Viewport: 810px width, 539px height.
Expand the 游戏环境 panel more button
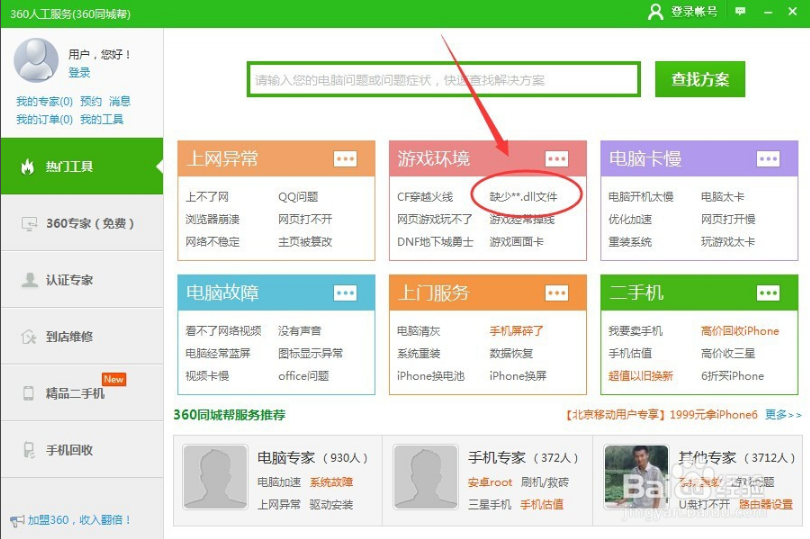[556, 159]
